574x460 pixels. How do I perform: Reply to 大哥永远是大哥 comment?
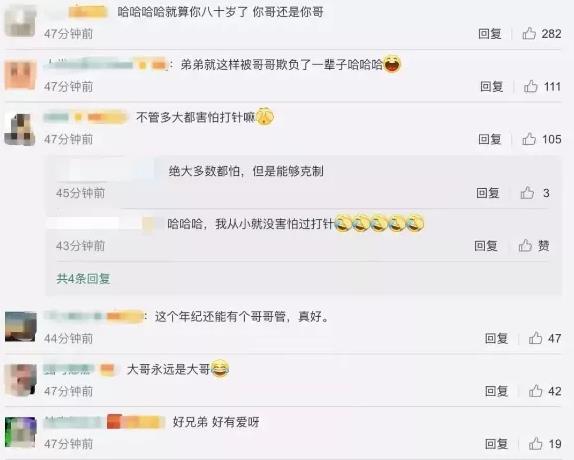[496, 391]
